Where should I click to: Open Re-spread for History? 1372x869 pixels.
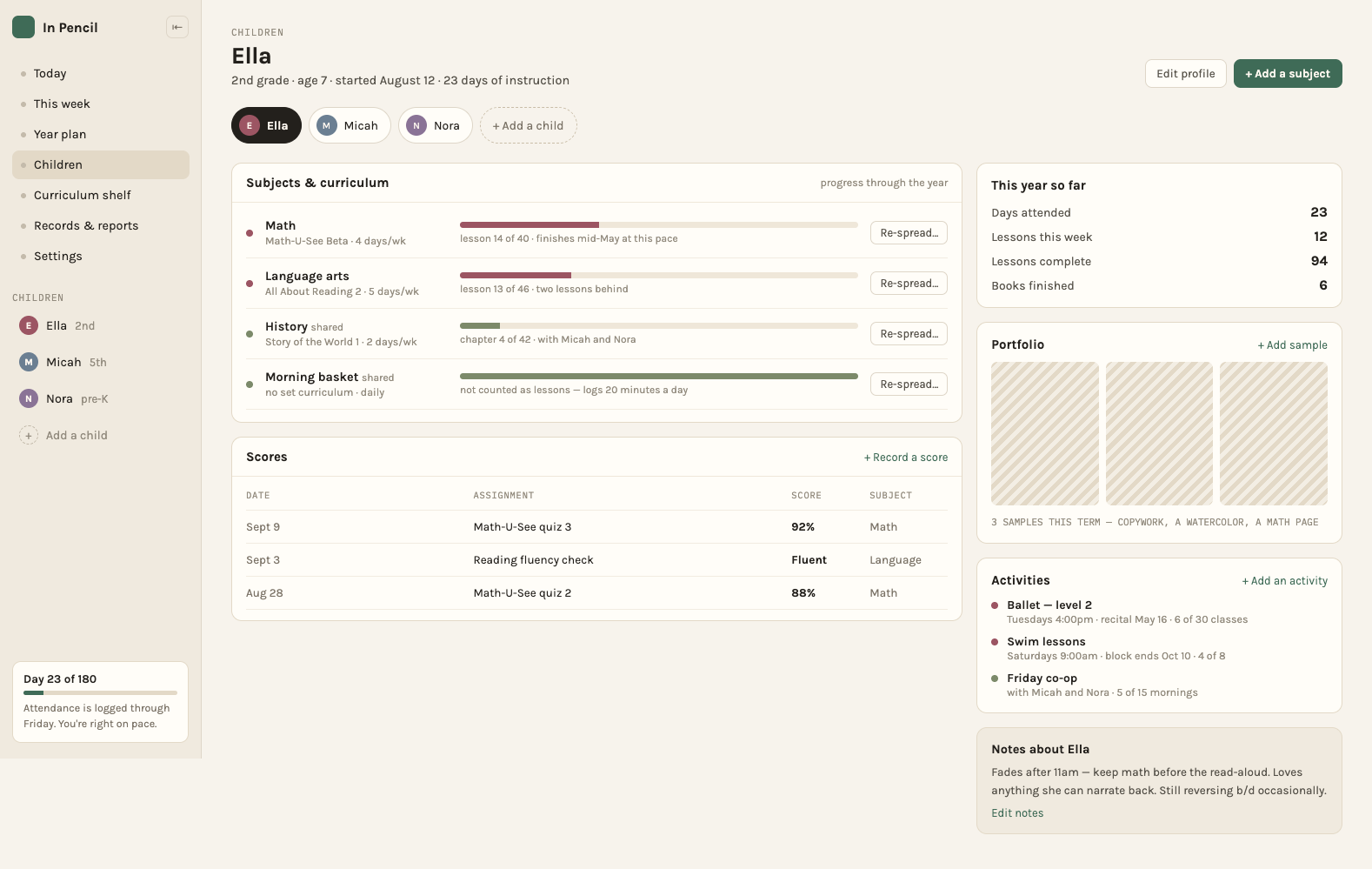tap(909, 333)
